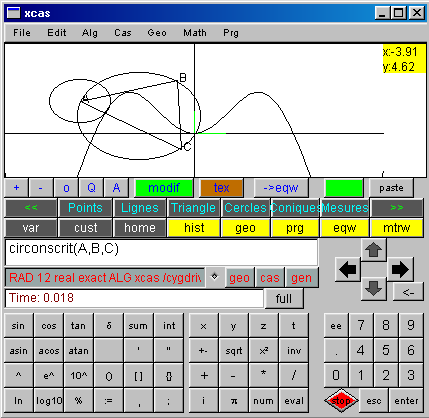Click the right arrow navigation key

(400, 269)
